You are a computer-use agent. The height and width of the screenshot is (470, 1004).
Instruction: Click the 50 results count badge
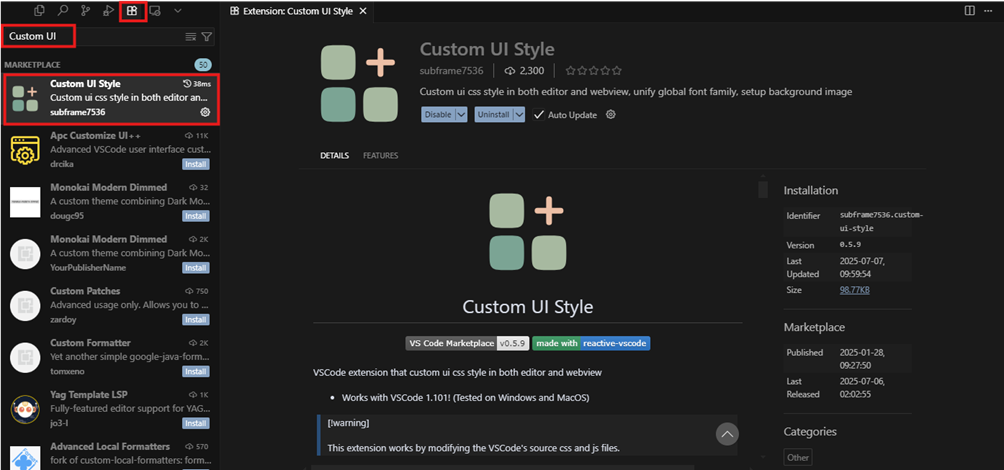203,65
